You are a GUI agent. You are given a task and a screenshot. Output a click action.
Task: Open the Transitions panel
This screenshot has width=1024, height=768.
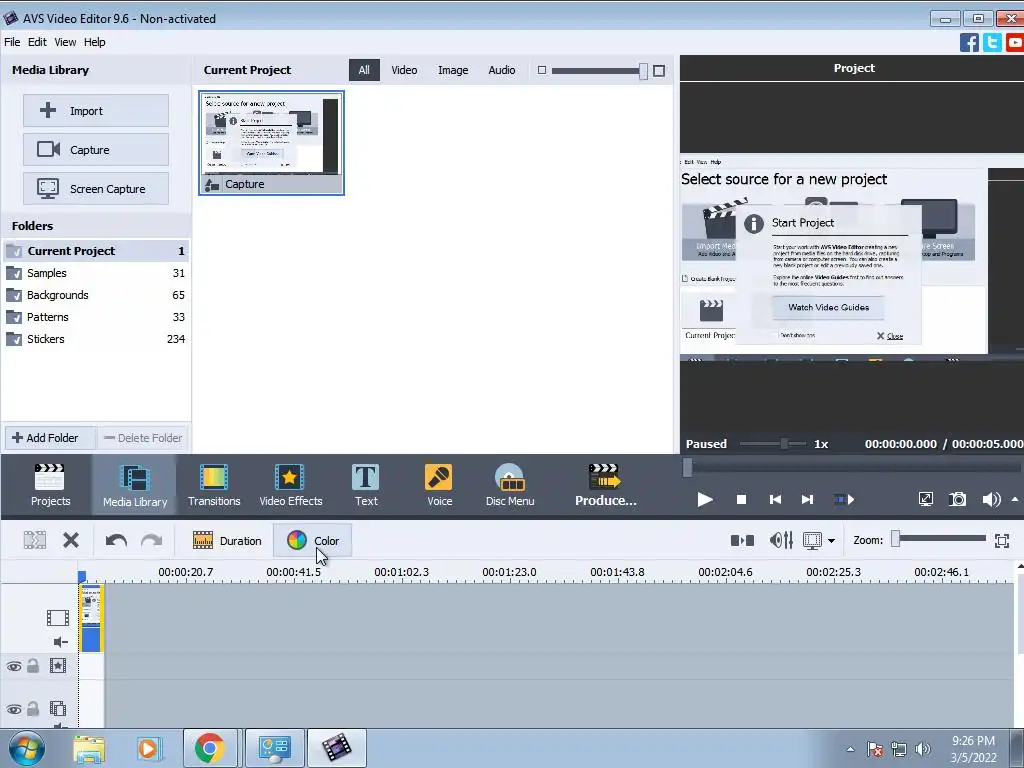click(x=214, y=485)
